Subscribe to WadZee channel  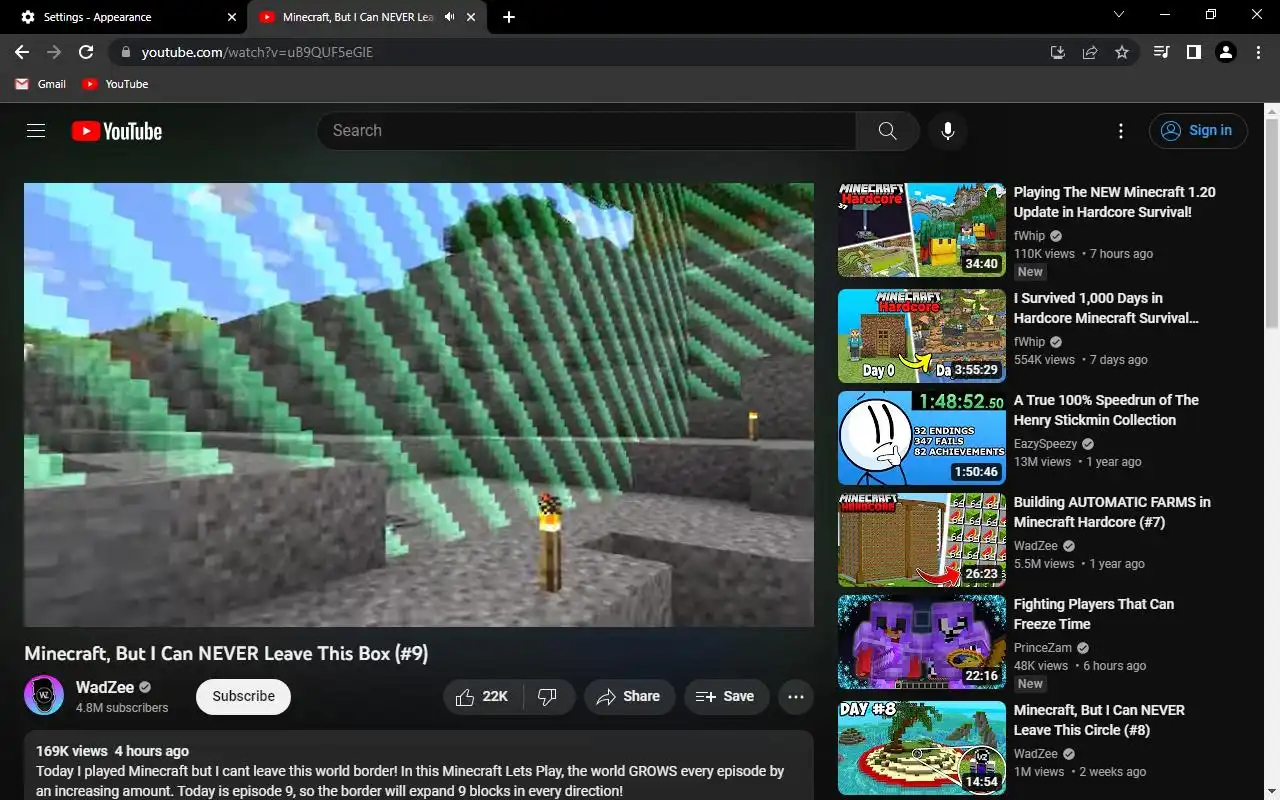coord(243,697)
